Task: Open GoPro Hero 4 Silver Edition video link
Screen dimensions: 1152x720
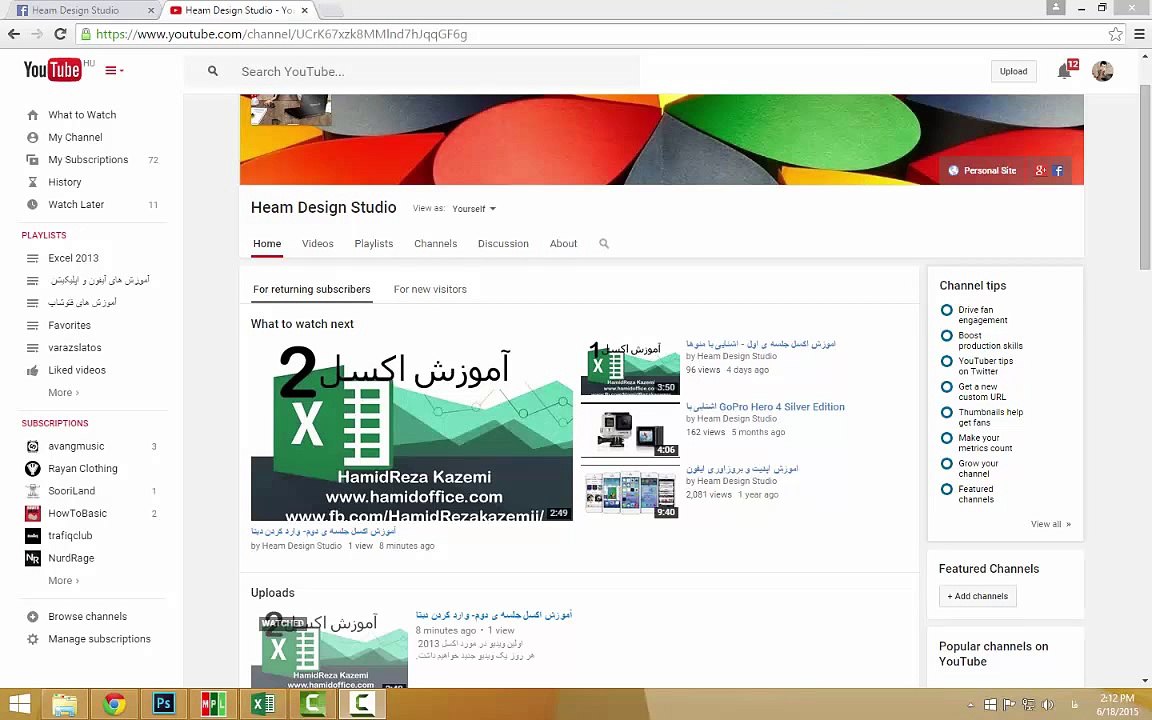Action: click(x=766, y=407)
